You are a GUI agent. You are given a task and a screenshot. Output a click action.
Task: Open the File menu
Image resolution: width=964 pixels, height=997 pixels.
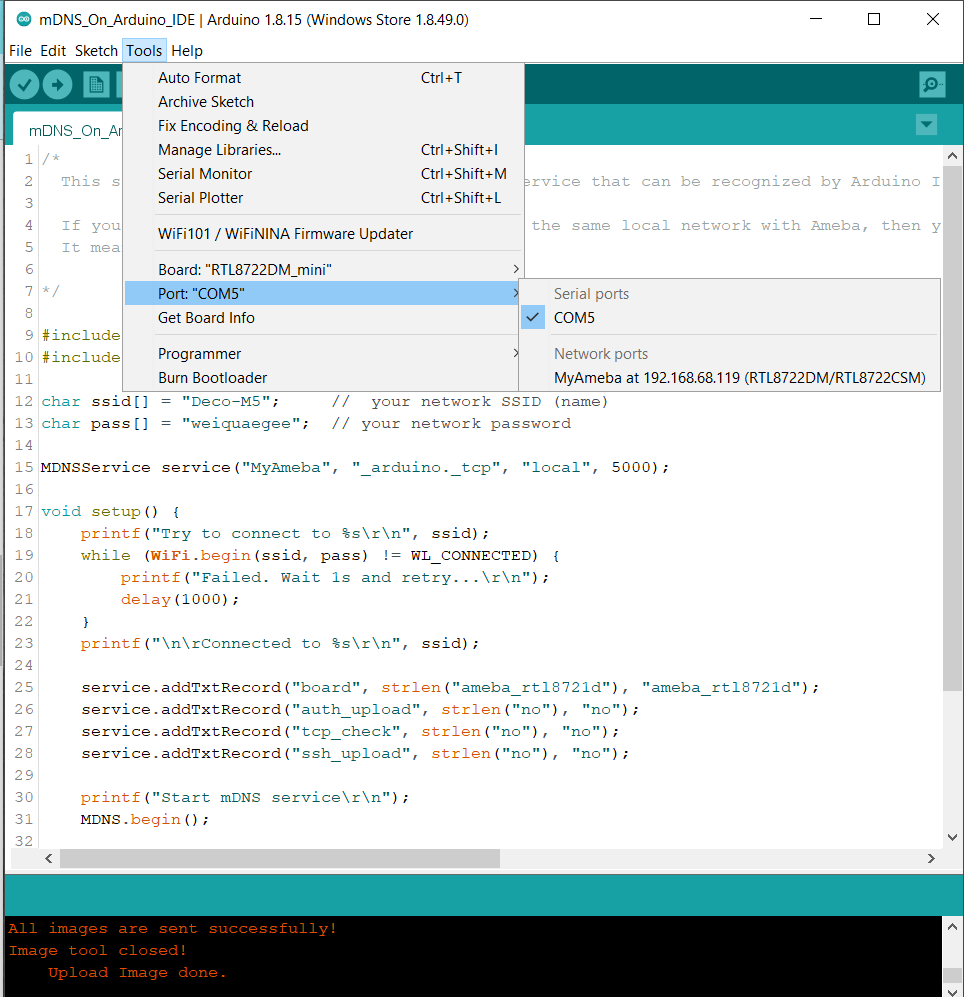pos(20,51)
